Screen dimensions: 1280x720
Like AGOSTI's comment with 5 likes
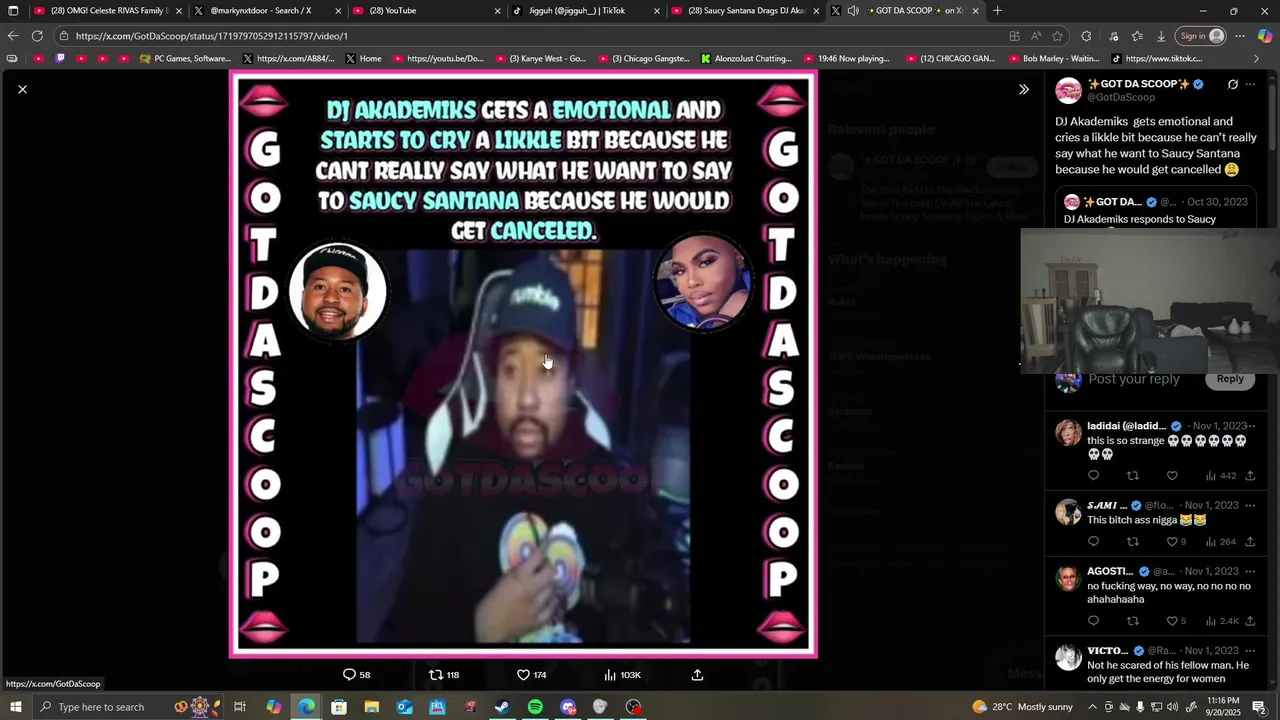pos(1176,621)
